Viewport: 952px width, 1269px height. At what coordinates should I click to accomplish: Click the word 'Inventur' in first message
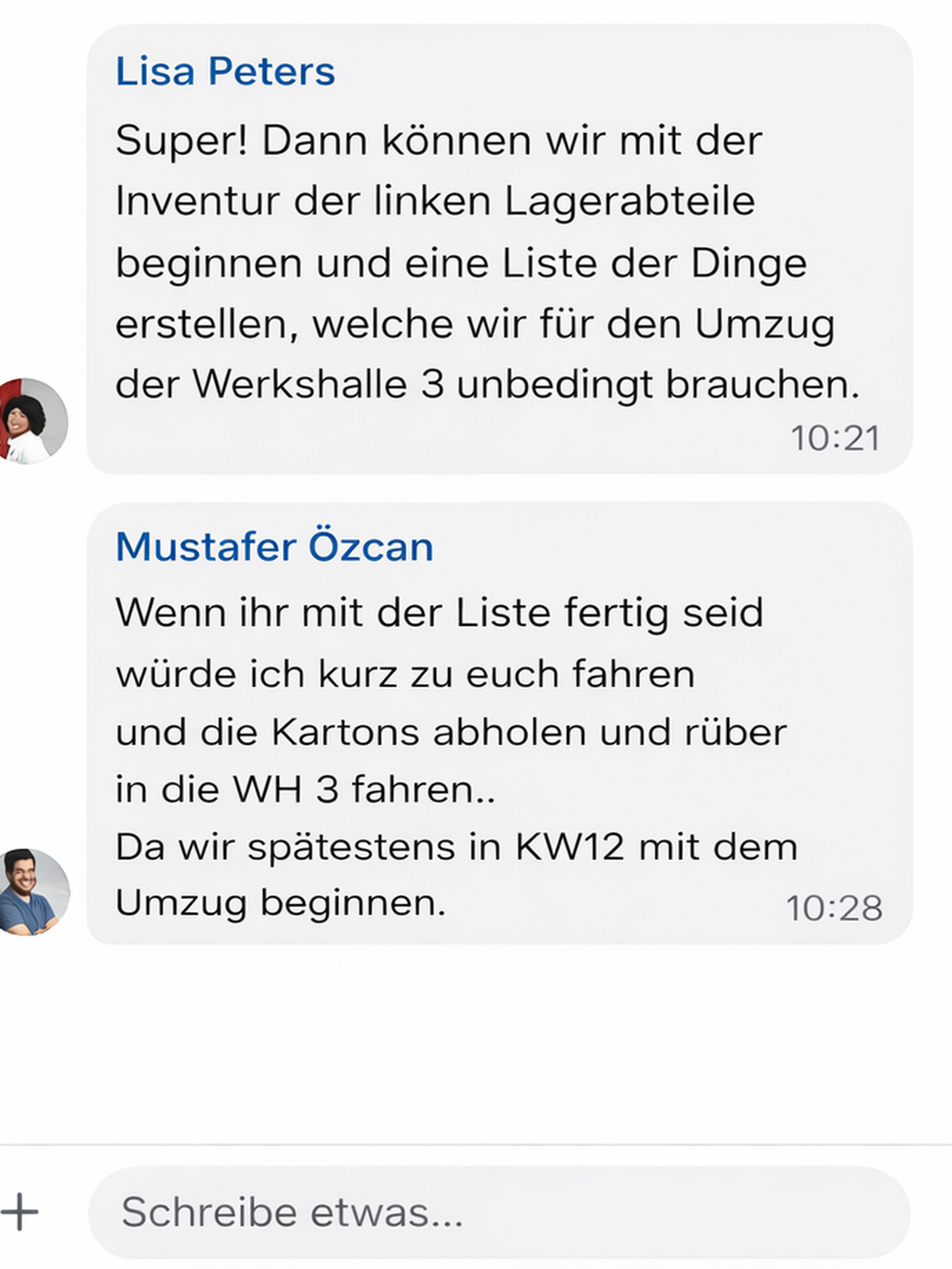tap(195, 201)
